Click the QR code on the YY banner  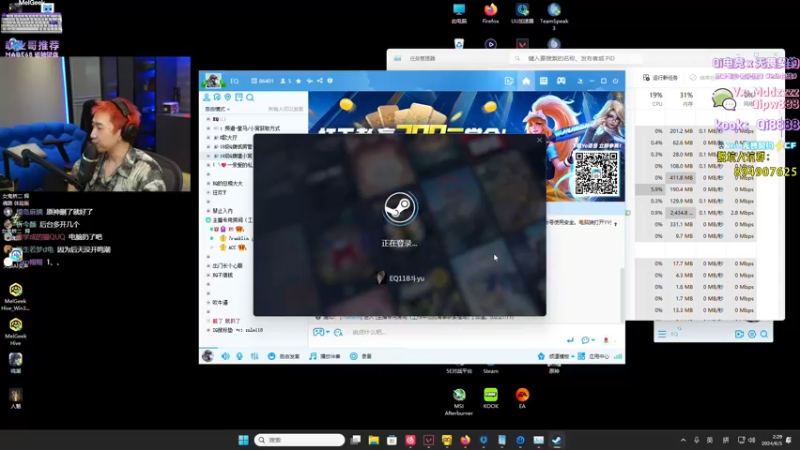pyautogui.click(x=596, y=173)
